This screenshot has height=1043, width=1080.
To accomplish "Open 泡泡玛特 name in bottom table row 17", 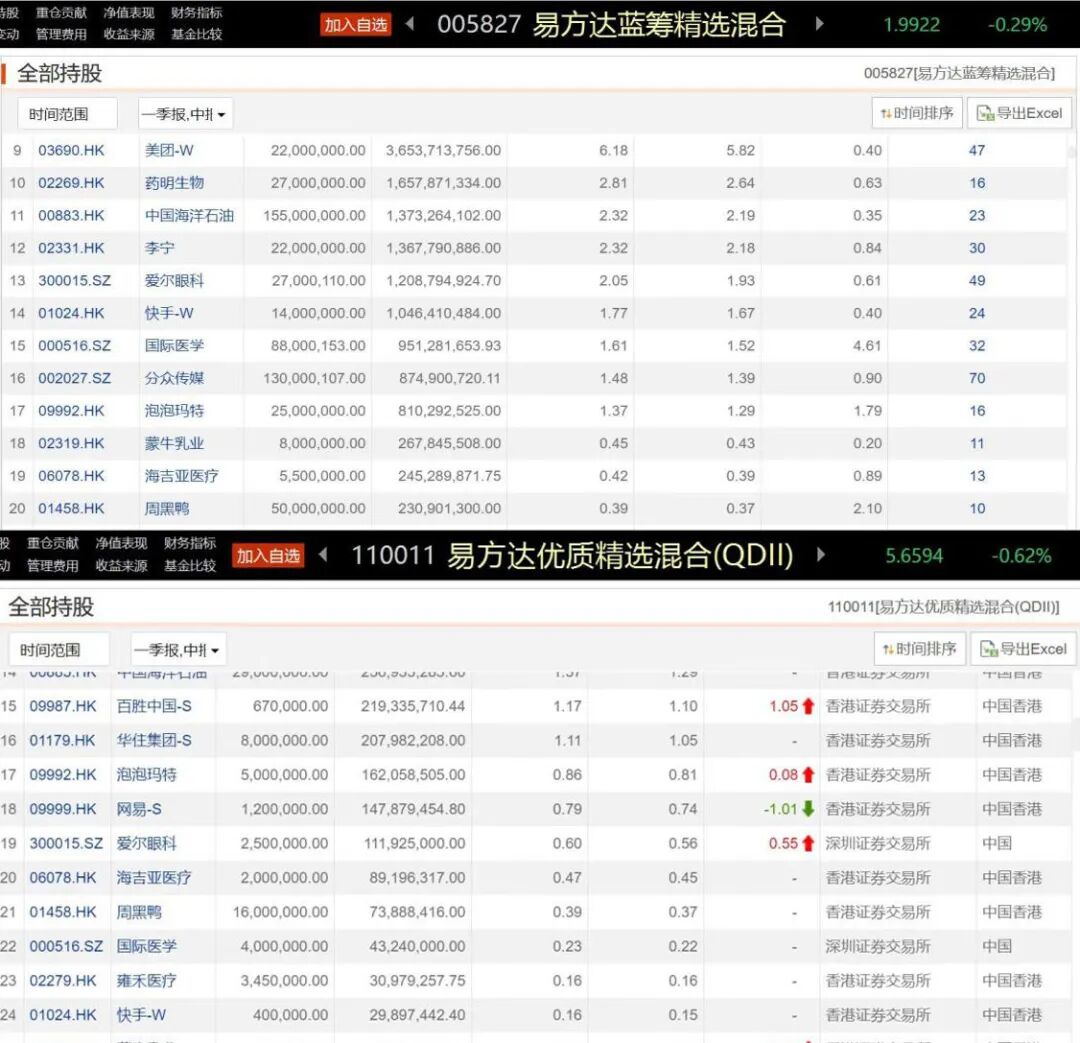I will [146, 774].
